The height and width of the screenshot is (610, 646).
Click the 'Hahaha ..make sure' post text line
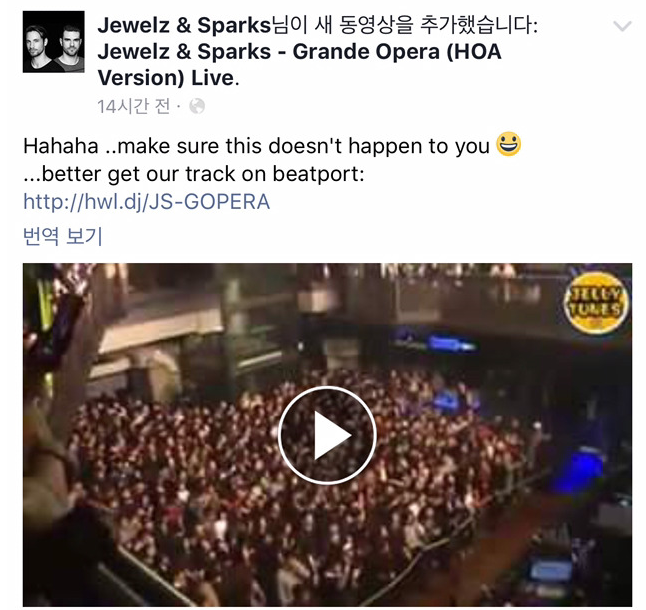tap(256, 146)
